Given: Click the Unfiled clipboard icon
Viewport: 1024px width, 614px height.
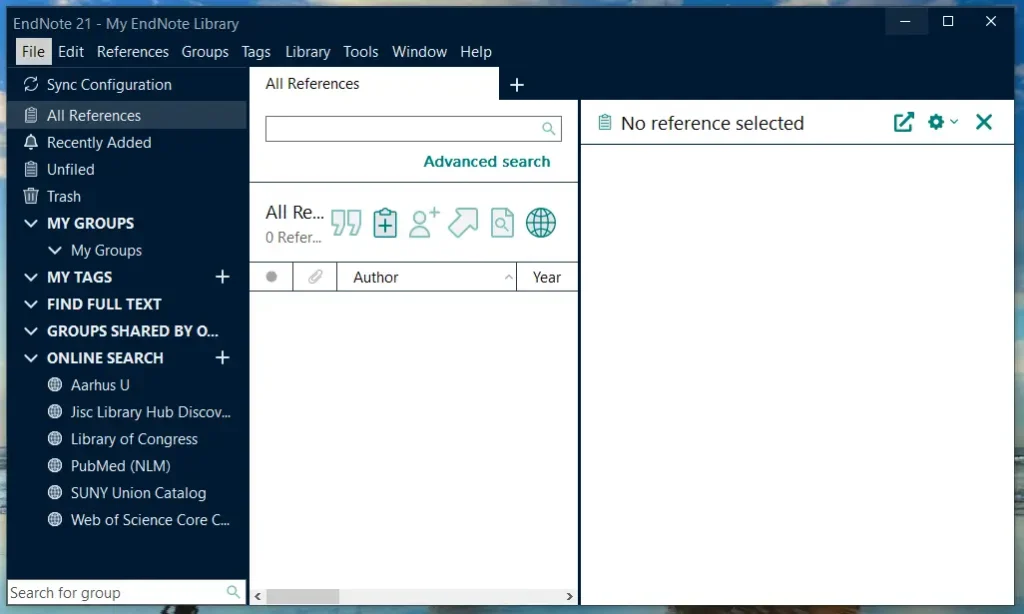Looking at the screenshot, I should click(31, 169).
